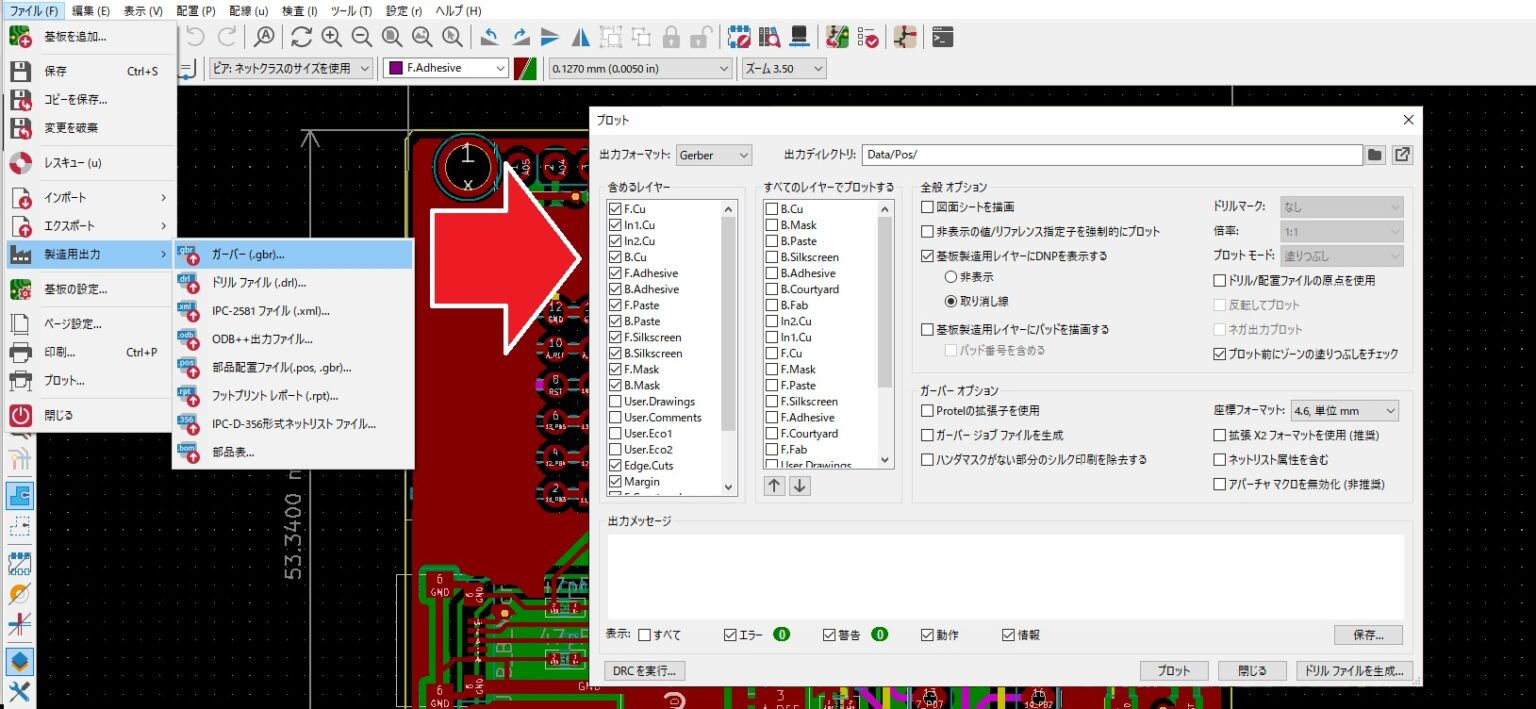The width and height of the screenshot is (1536, 709).
Task: Click the F.Adhesive purple color swatch
Action: [398, 68]
